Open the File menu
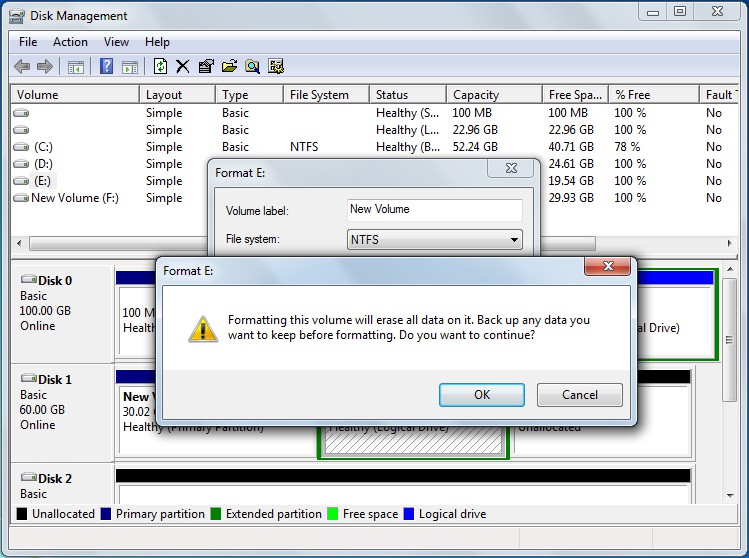 28,42
